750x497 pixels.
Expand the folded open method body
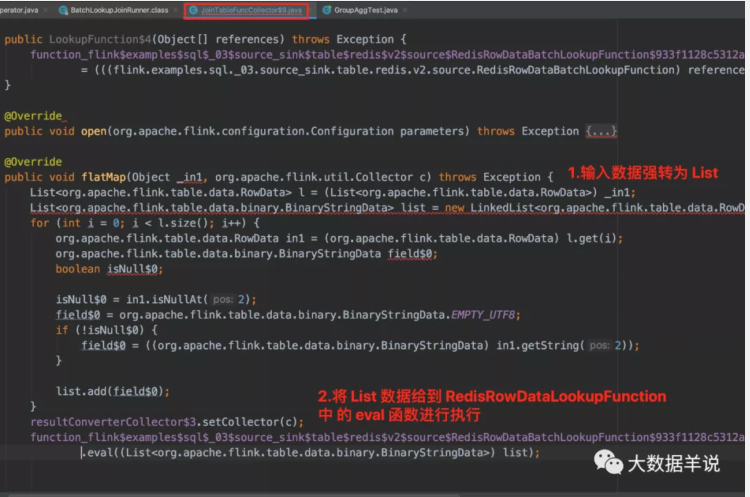pyautogui.click(x=601, y=131)
